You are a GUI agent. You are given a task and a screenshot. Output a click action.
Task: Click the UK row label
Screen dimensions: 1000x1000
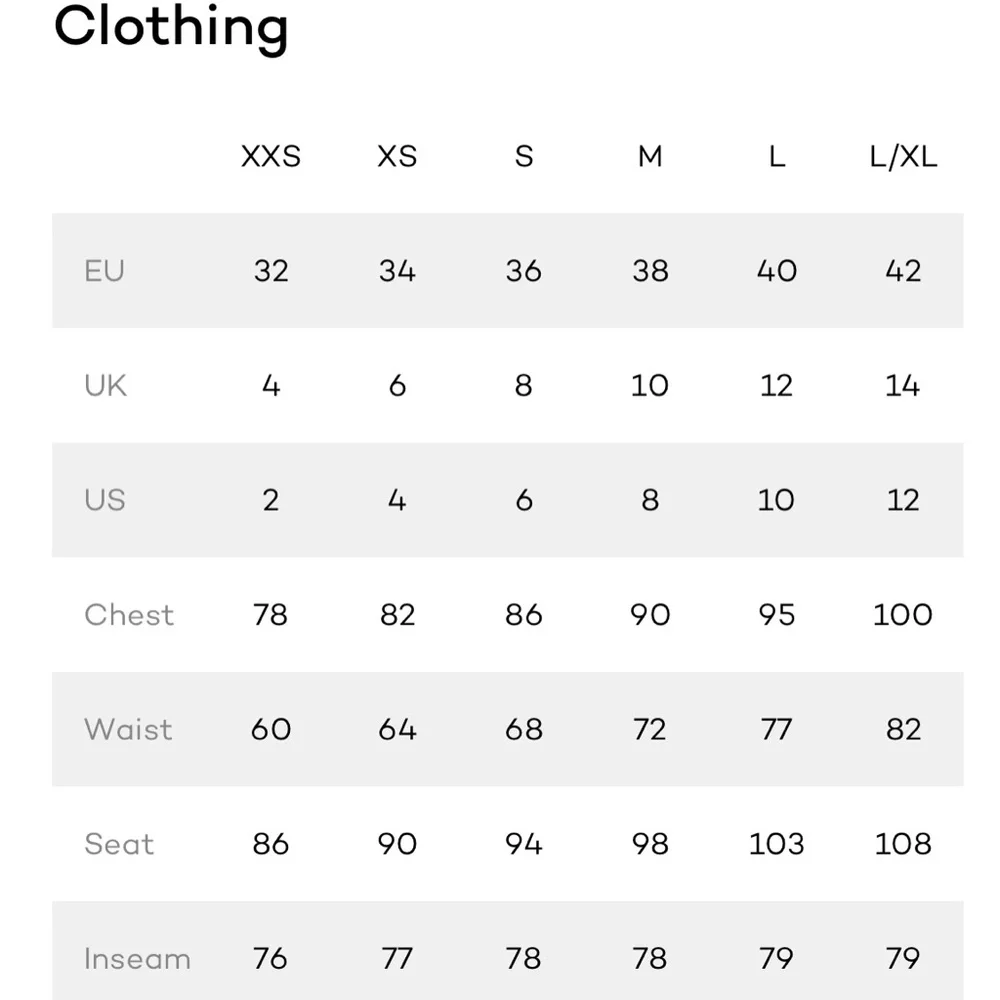pos(106,386)
